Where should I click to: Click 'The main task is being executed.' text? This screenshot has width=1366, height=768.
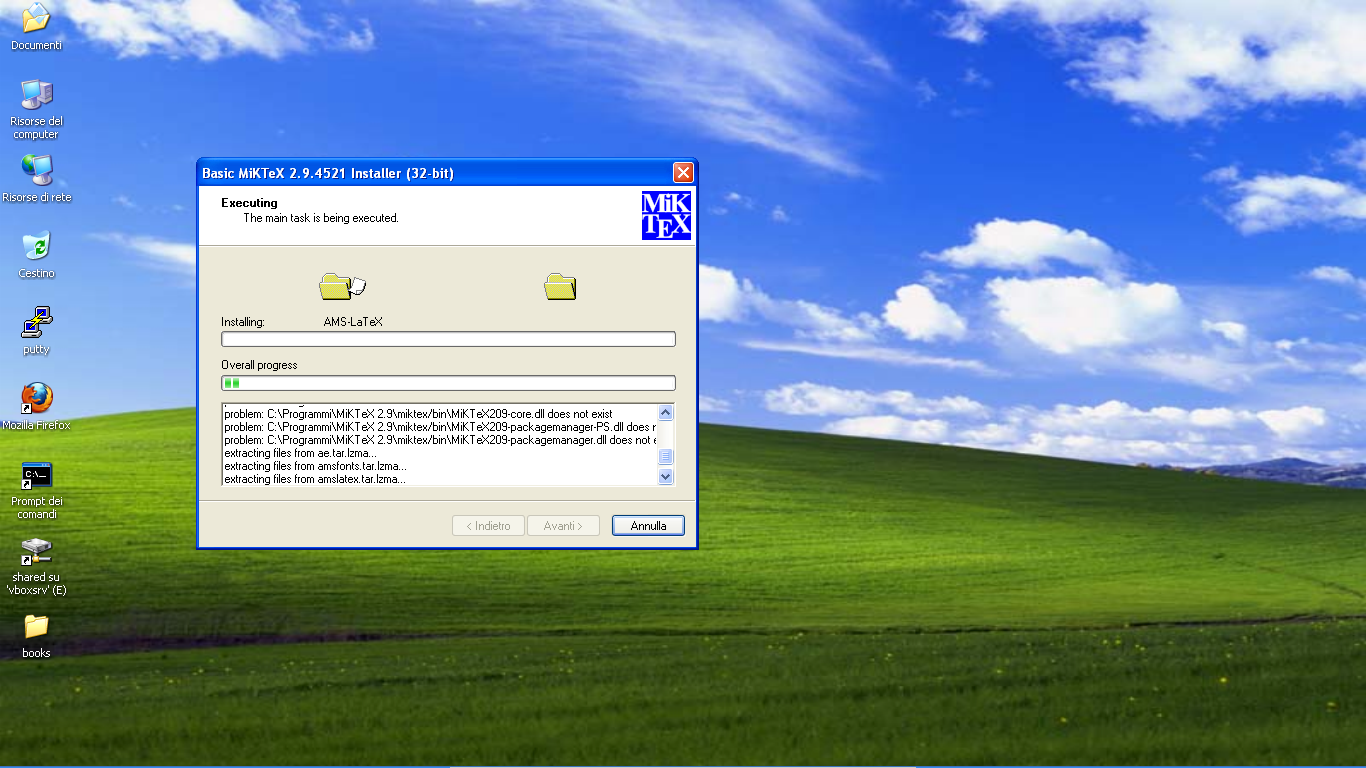(x=321, y=218)
